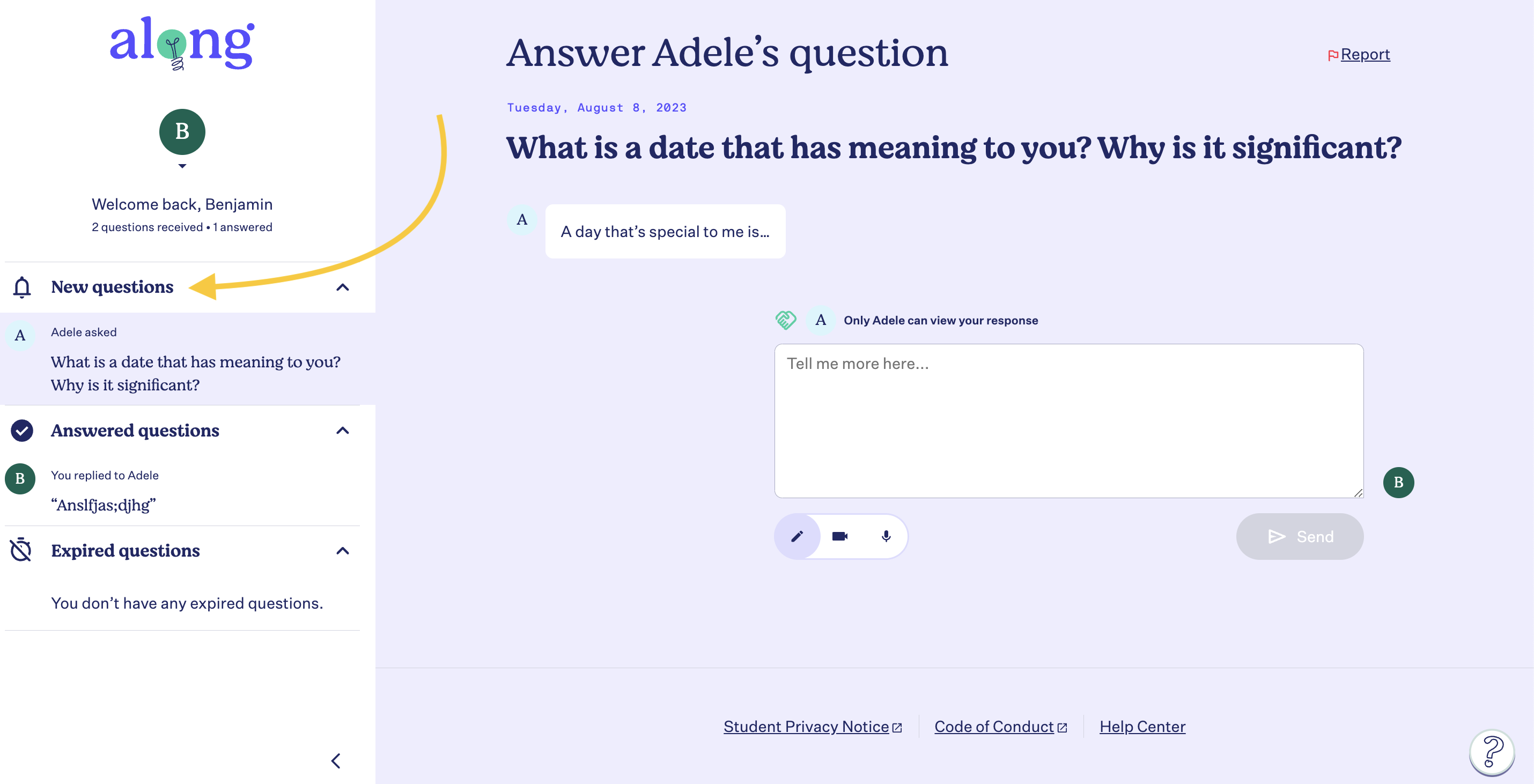The image size is (1534, 784).
Task: Click the Along lightbulb logo
Action: pyautogui.click(x=182, y=43)
